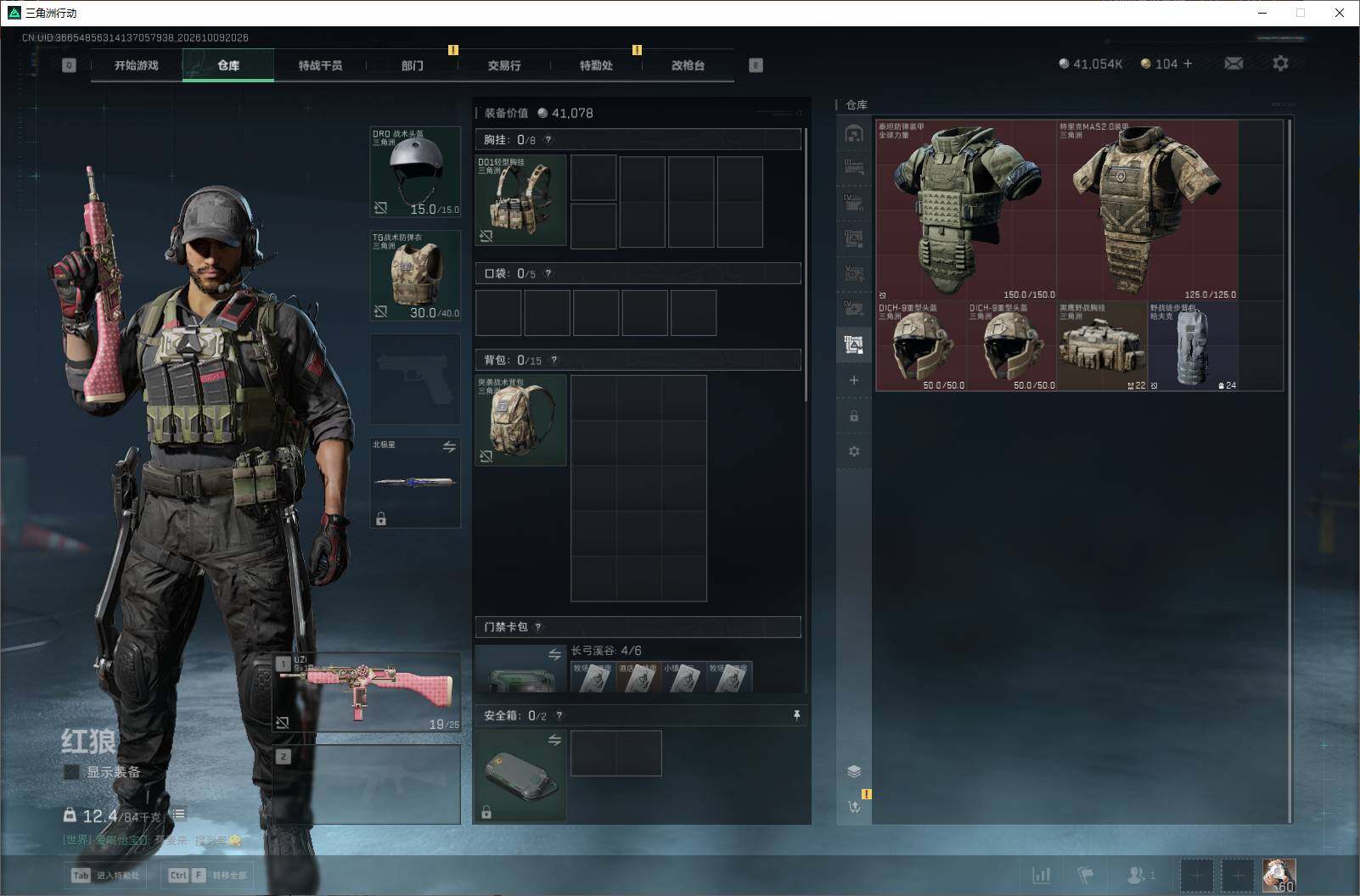1360x896 pixels.
Task: Click the warehouse lock icon in the sidebar
Action: pyautogui.click(x=854, y=416)
